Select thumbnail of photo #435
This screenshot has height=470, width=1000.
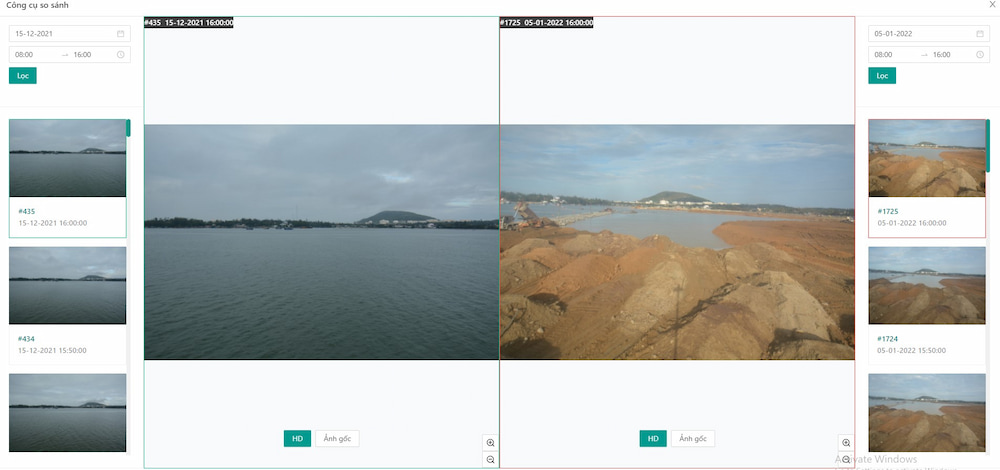point(68,158)
